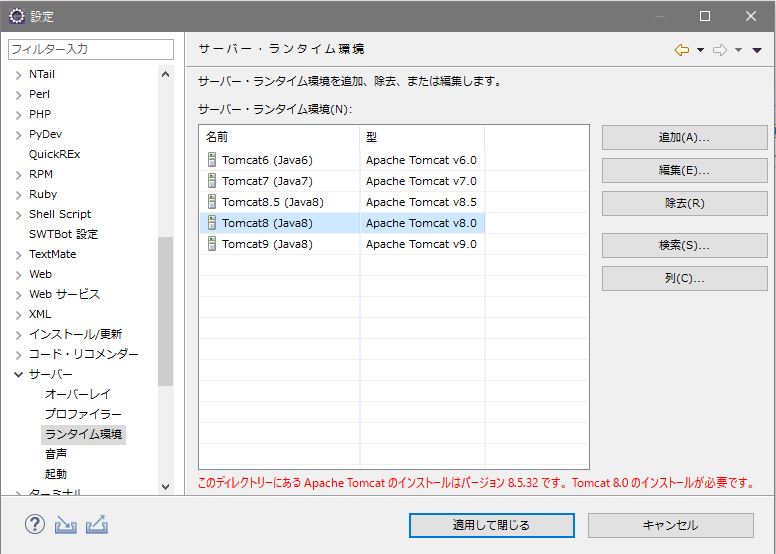The height and width of the screenshot is (554, 776).
Task: Click the 列(C)... button
Action: point(684,278)
